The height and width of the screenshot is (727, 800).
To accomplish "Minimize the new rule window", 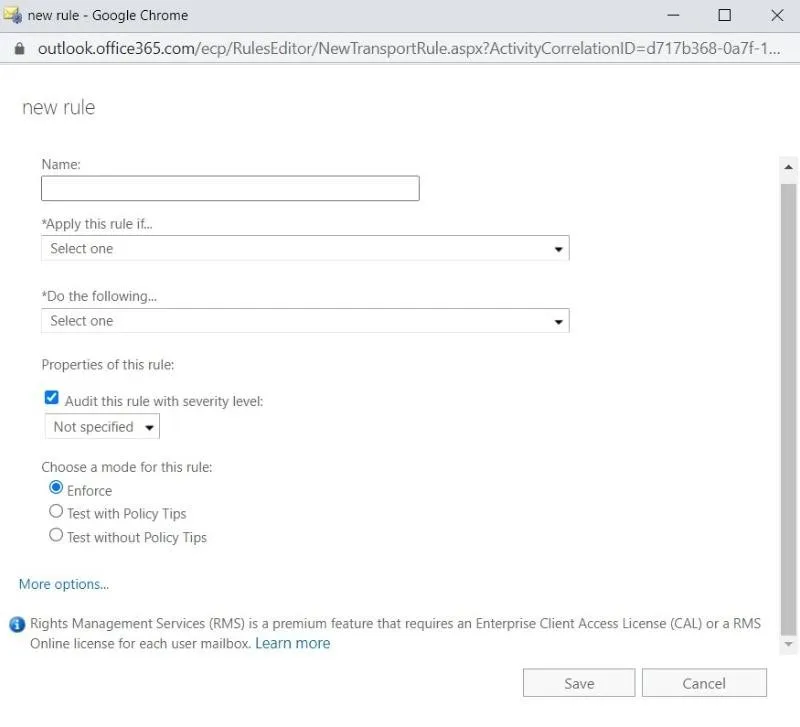I will click(671, 15).
